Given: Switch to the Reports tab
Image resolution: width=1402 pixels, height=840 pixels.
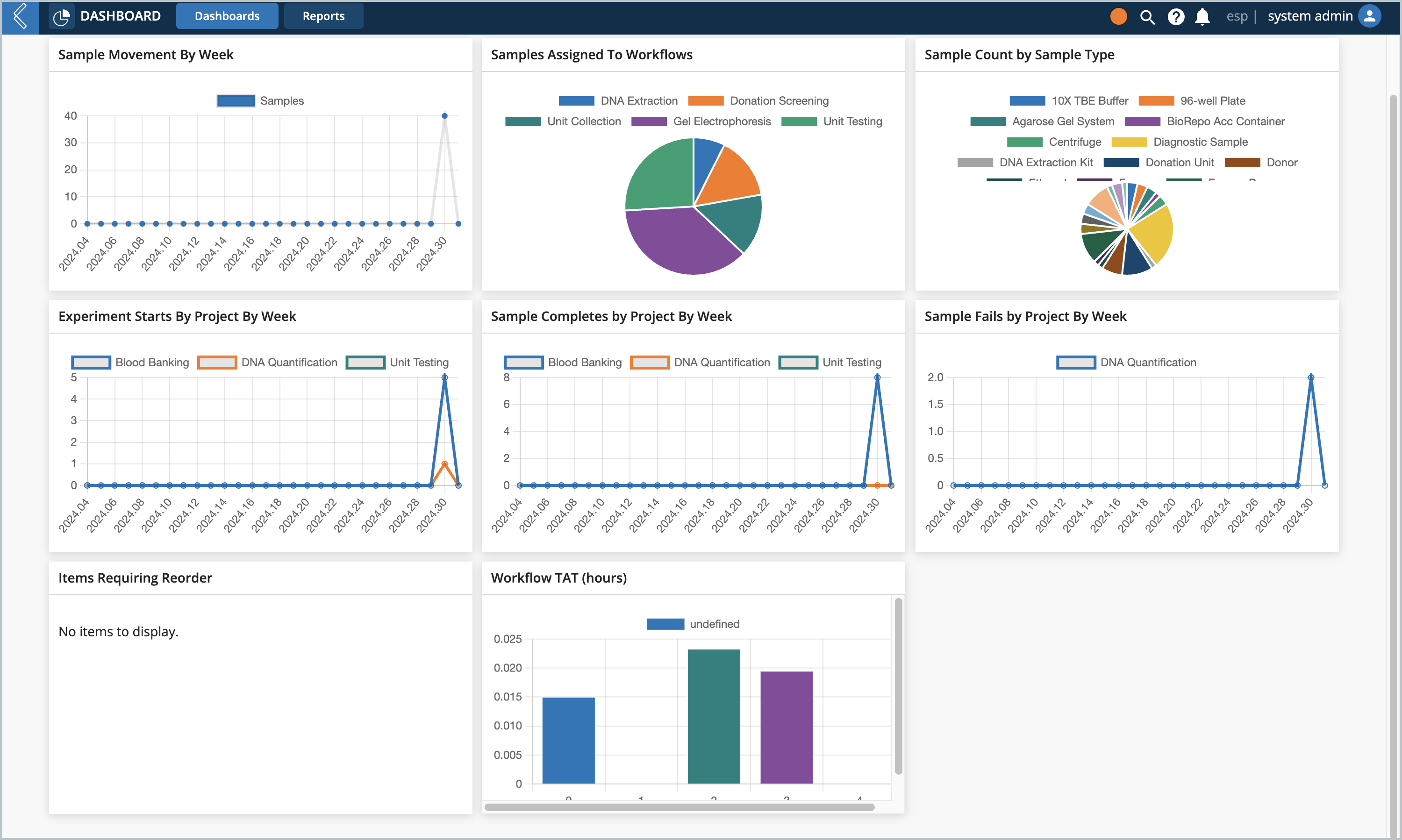Looking at the screenshot, I should pyautogui.click(x=323, y=16).
